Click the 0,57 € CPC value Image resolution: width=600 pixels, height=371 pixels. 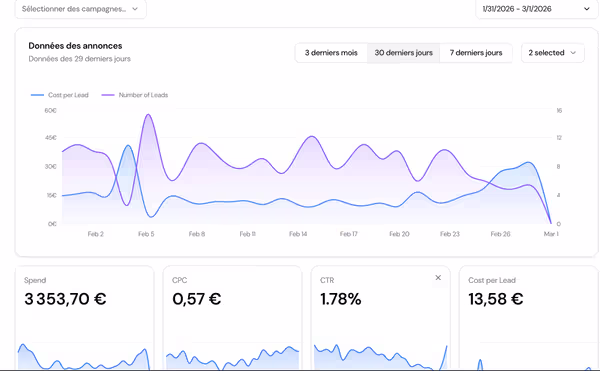tap(197, 299)
